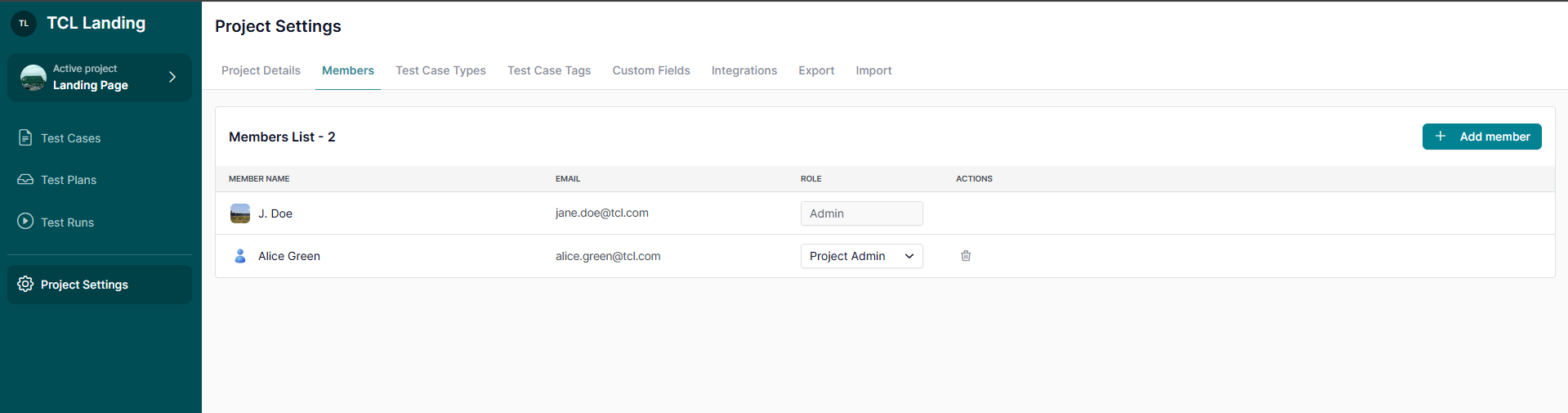Click the TL organization avatar icon
Screen dimensions: 1568x413
pyautogui.click(x=24, y=24)
